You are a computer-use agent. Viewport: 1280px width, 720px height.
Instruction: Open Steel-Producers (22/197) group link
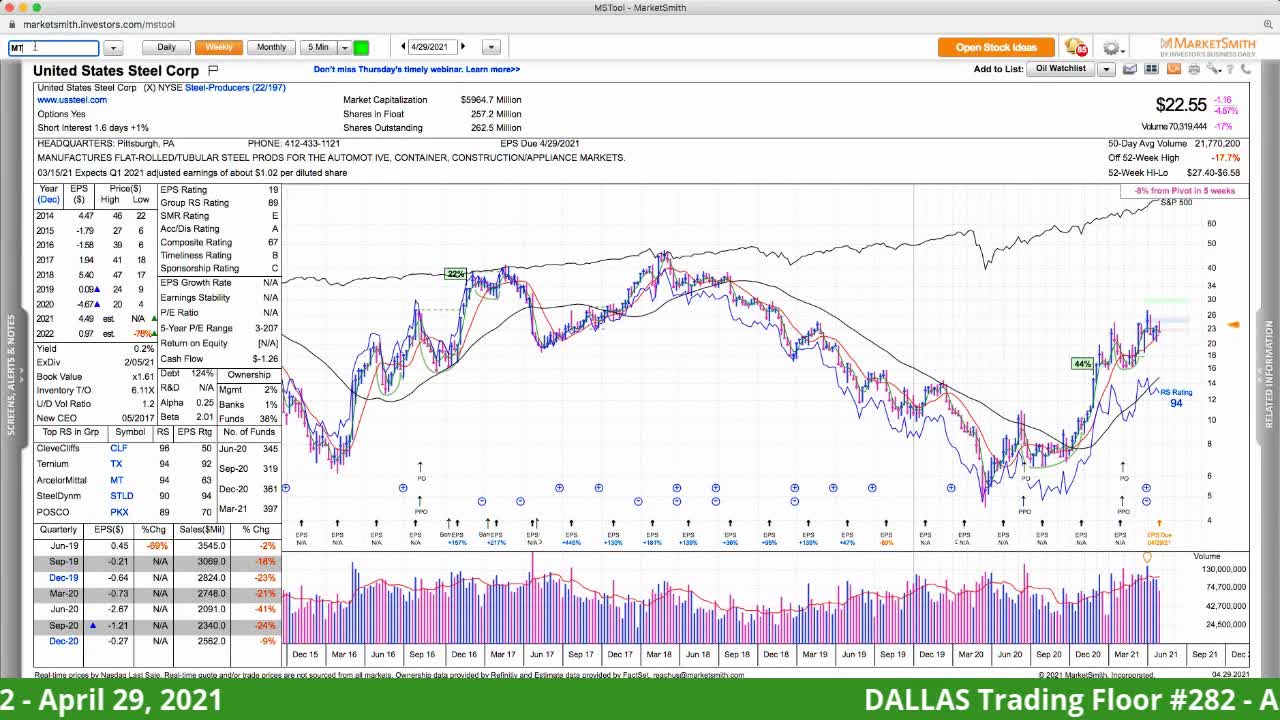tap(235, 88)
